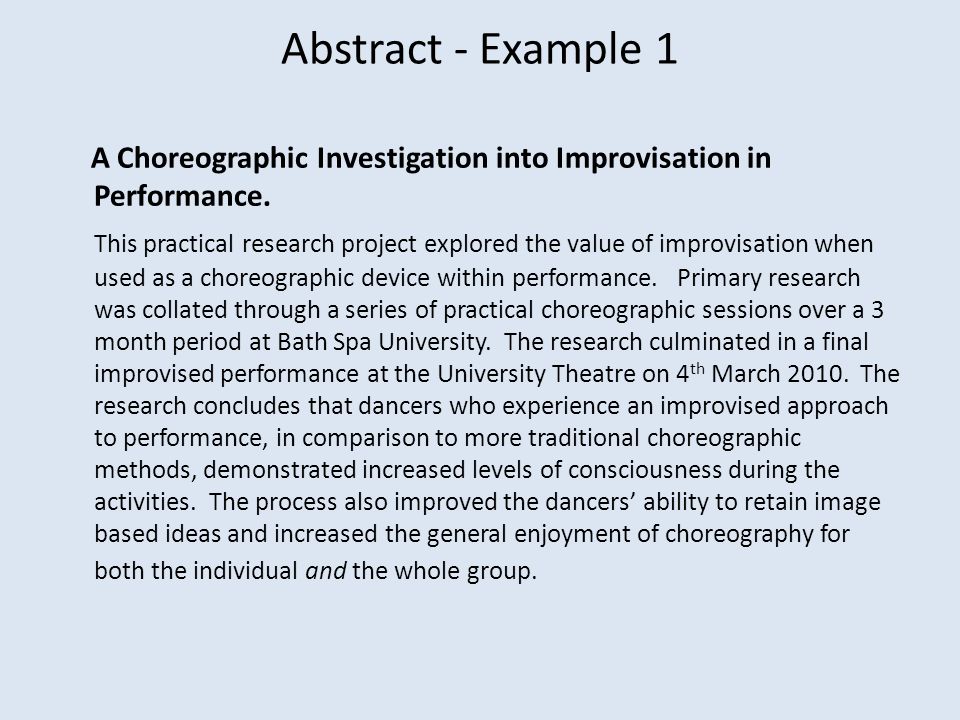The width and height of the screenshot is (960, 720).
Task: Click the text 'Bath Spa University'
Action: [x=383, y=341]
